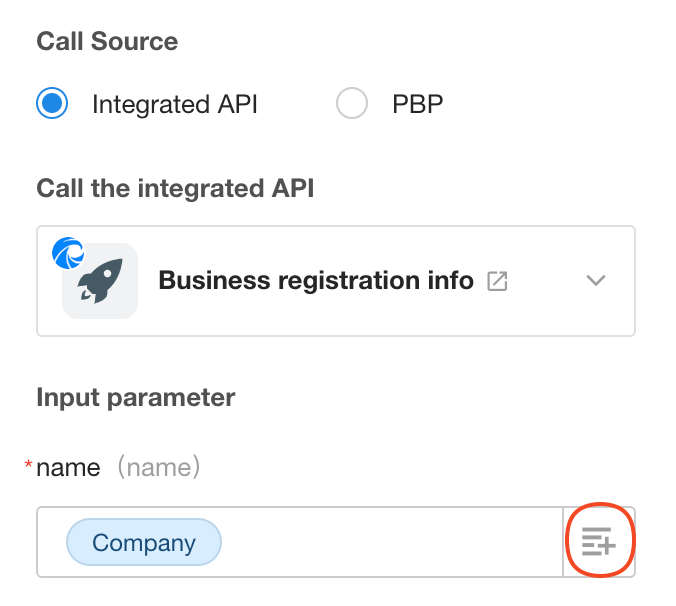
Task: Click the rocket API icon
Action: coord(100,281)
